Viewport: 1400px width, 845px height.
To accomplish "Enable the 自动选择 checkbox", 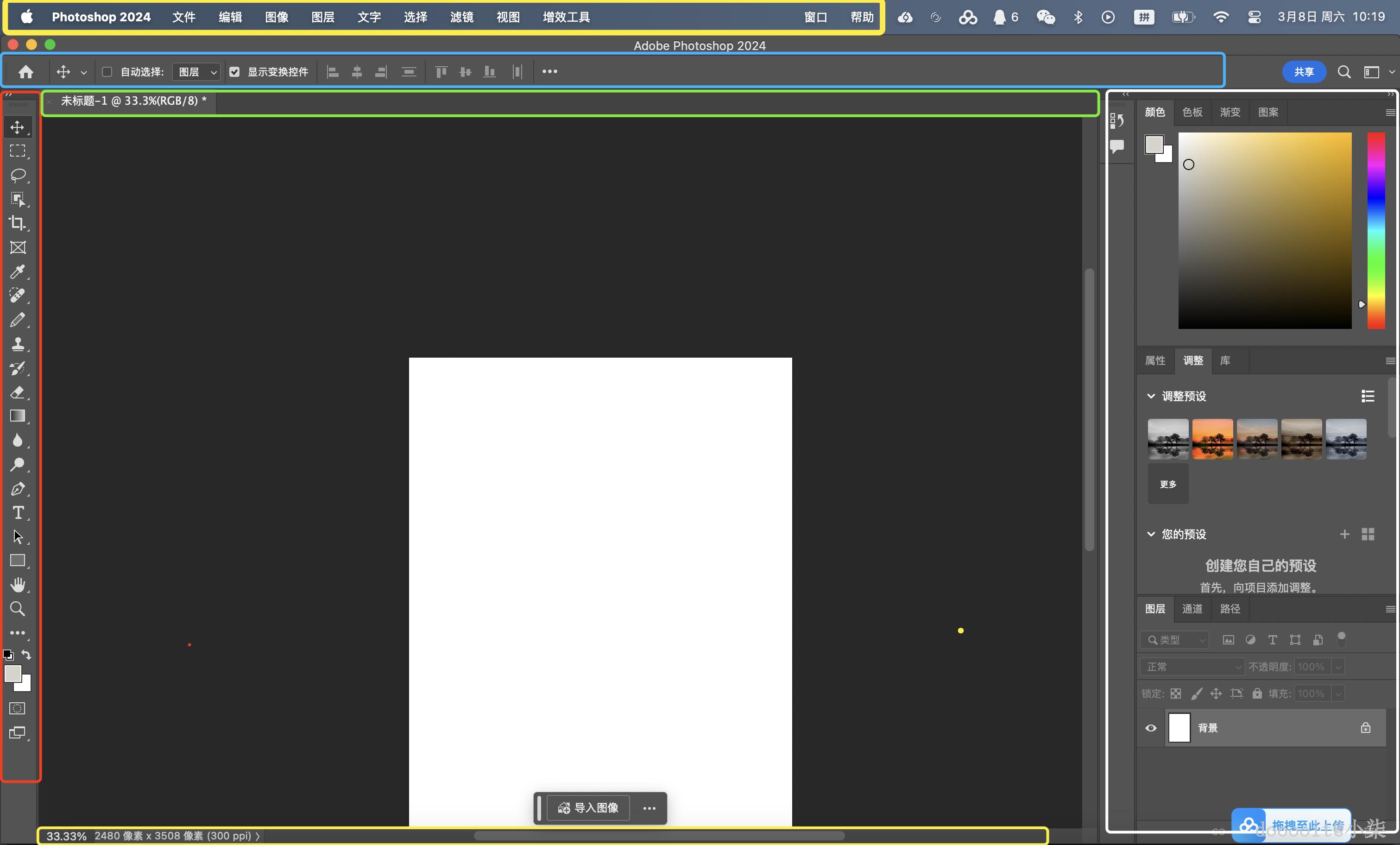I will [x=107, y=72].
